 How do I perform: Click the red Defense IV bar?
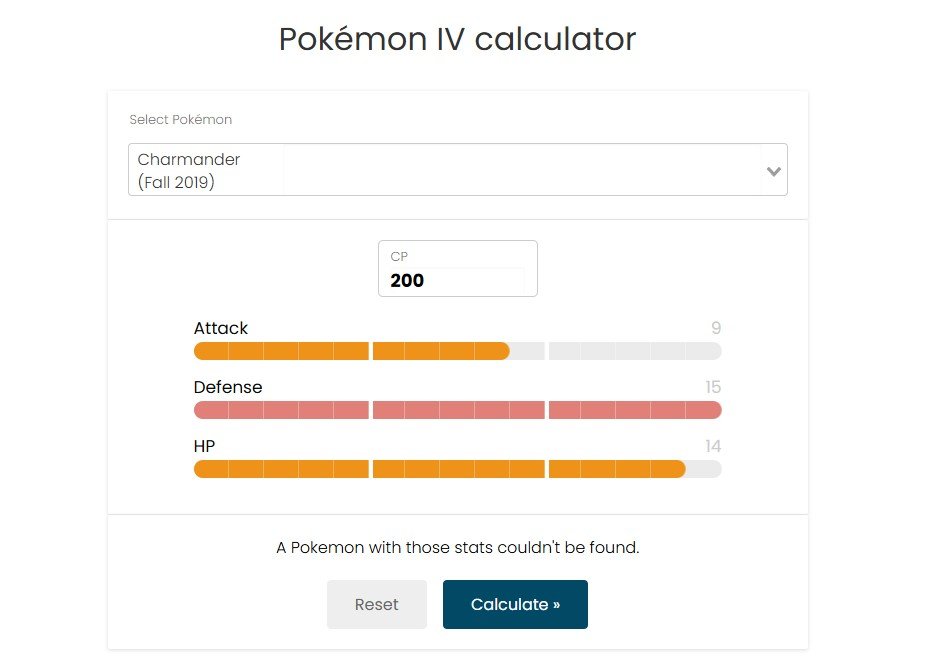457,410
